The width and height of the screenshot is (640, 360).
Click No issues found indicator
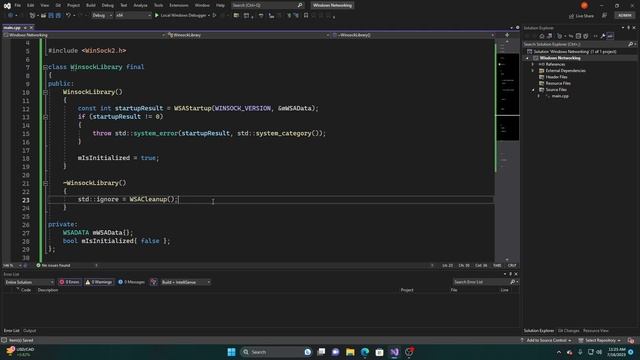pyautogui.click(x=53, y=265)
